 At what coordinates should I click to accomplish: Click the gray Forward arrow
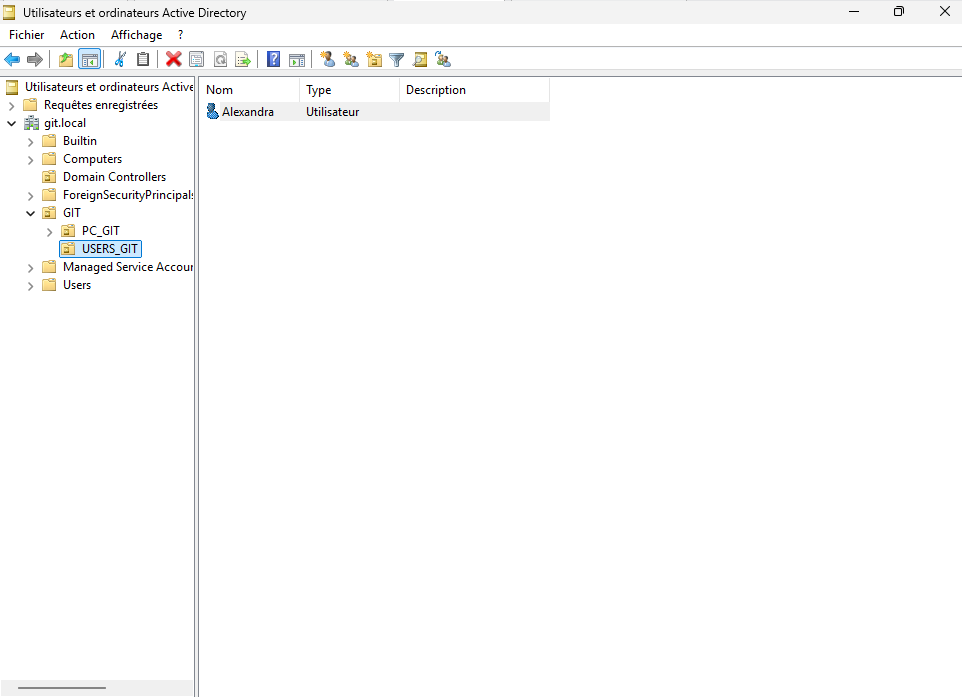click(x=35, y=60)
